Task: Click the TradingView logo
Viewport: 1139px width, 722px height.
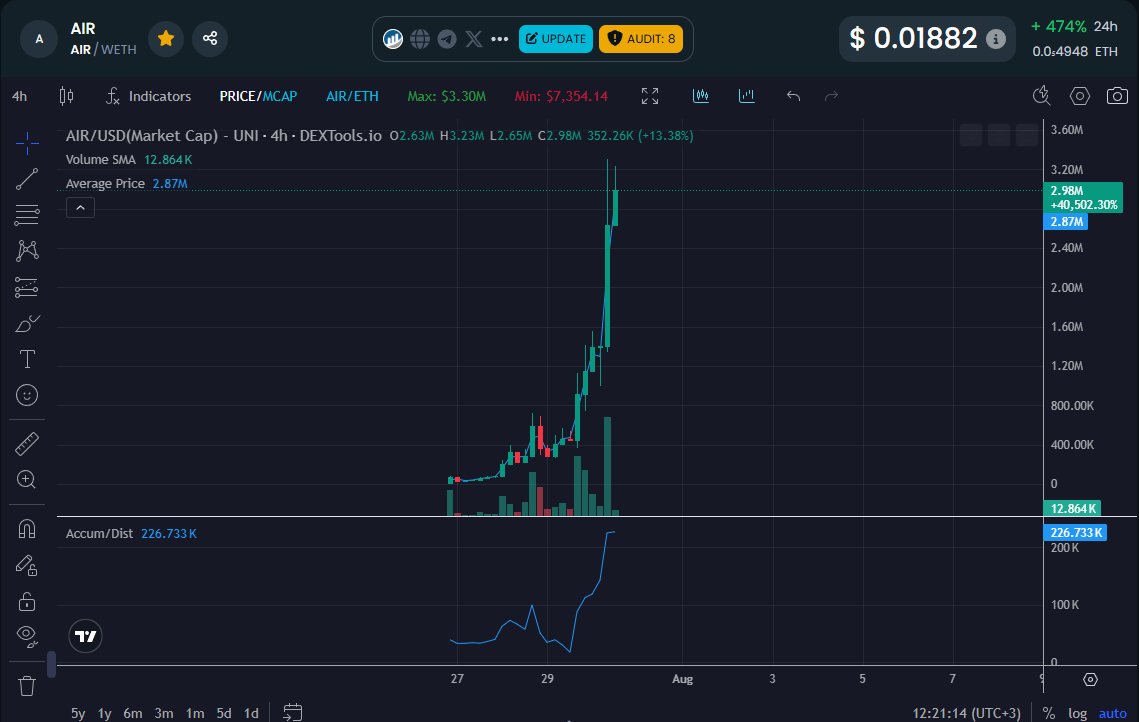Action: tap(85, 636)
